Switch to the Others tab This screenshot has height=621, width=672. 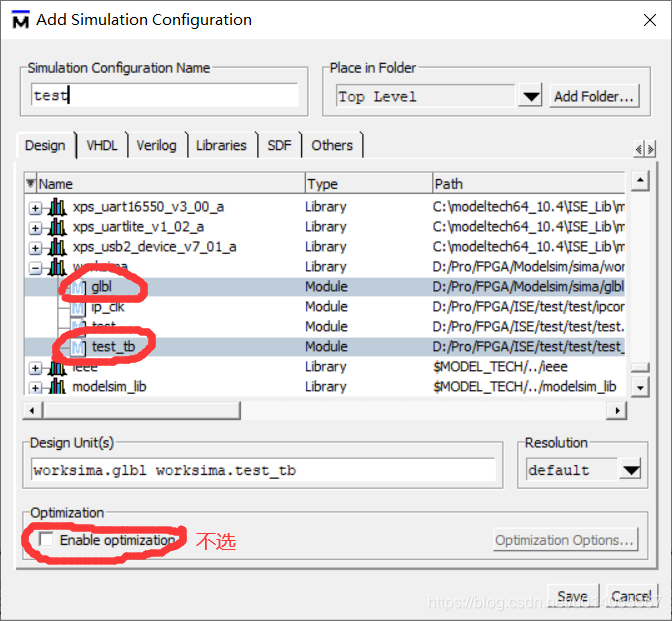coord(332,146)
